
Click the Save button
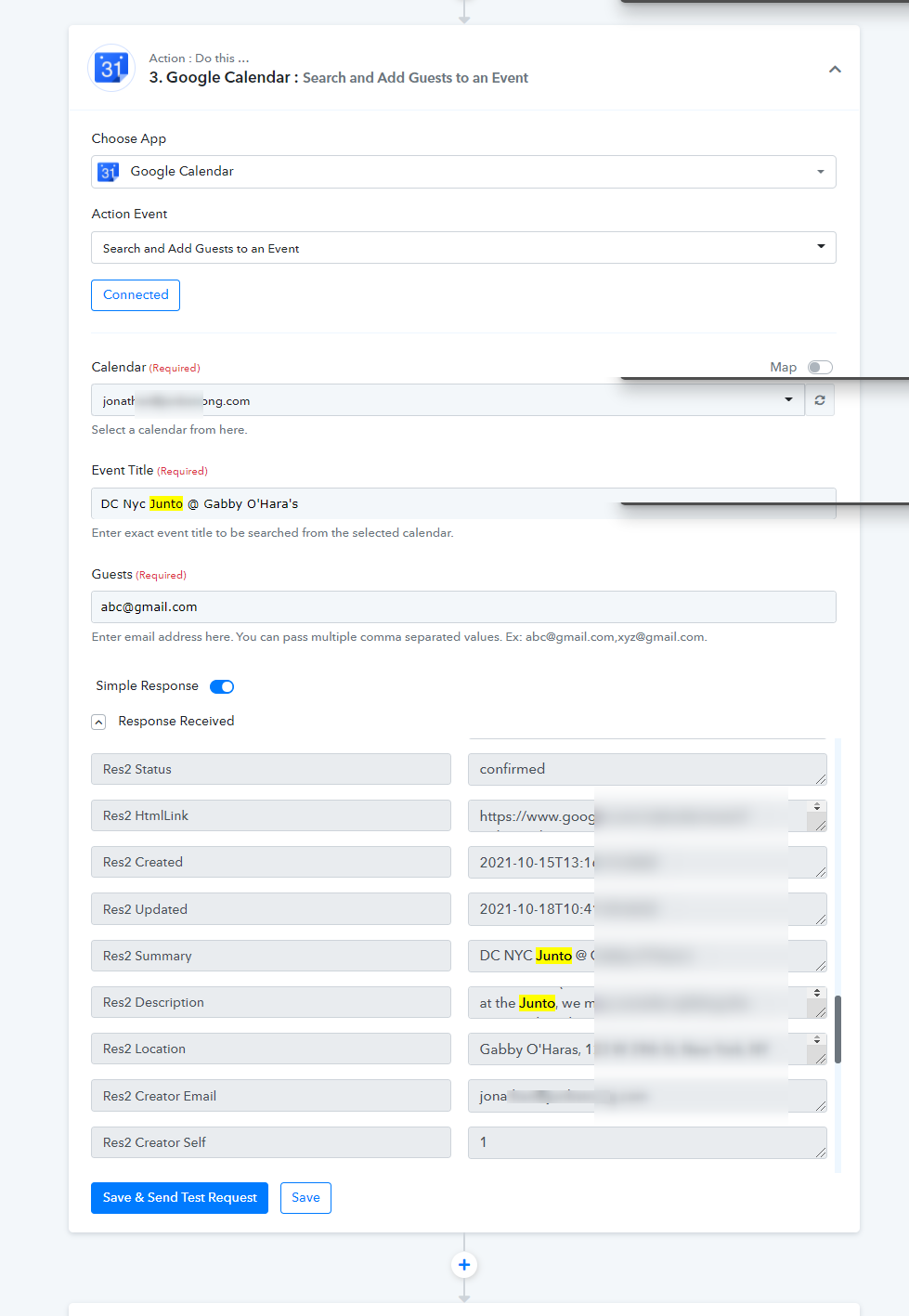[305, 1198]
